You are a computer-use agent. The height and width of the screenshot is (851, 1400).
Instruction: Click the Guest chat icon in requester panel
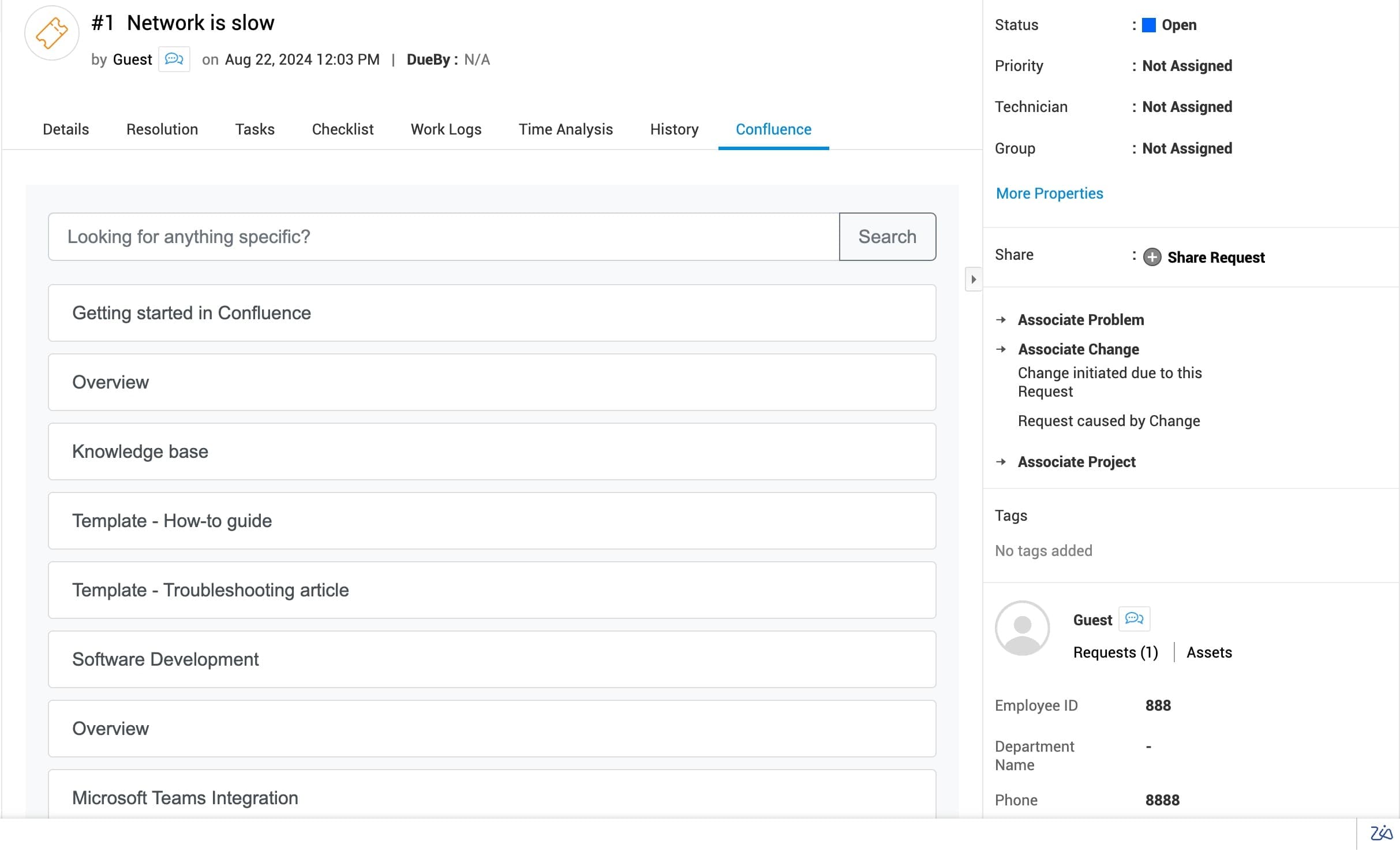pyautogui.click(x=1134, y=619)
